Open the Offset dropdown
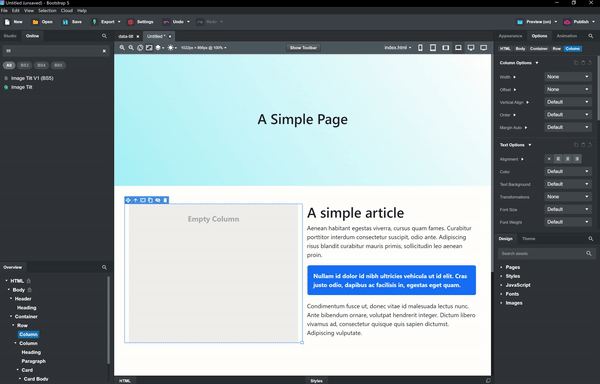The image size is (600, 384). [x=568, y=89]
